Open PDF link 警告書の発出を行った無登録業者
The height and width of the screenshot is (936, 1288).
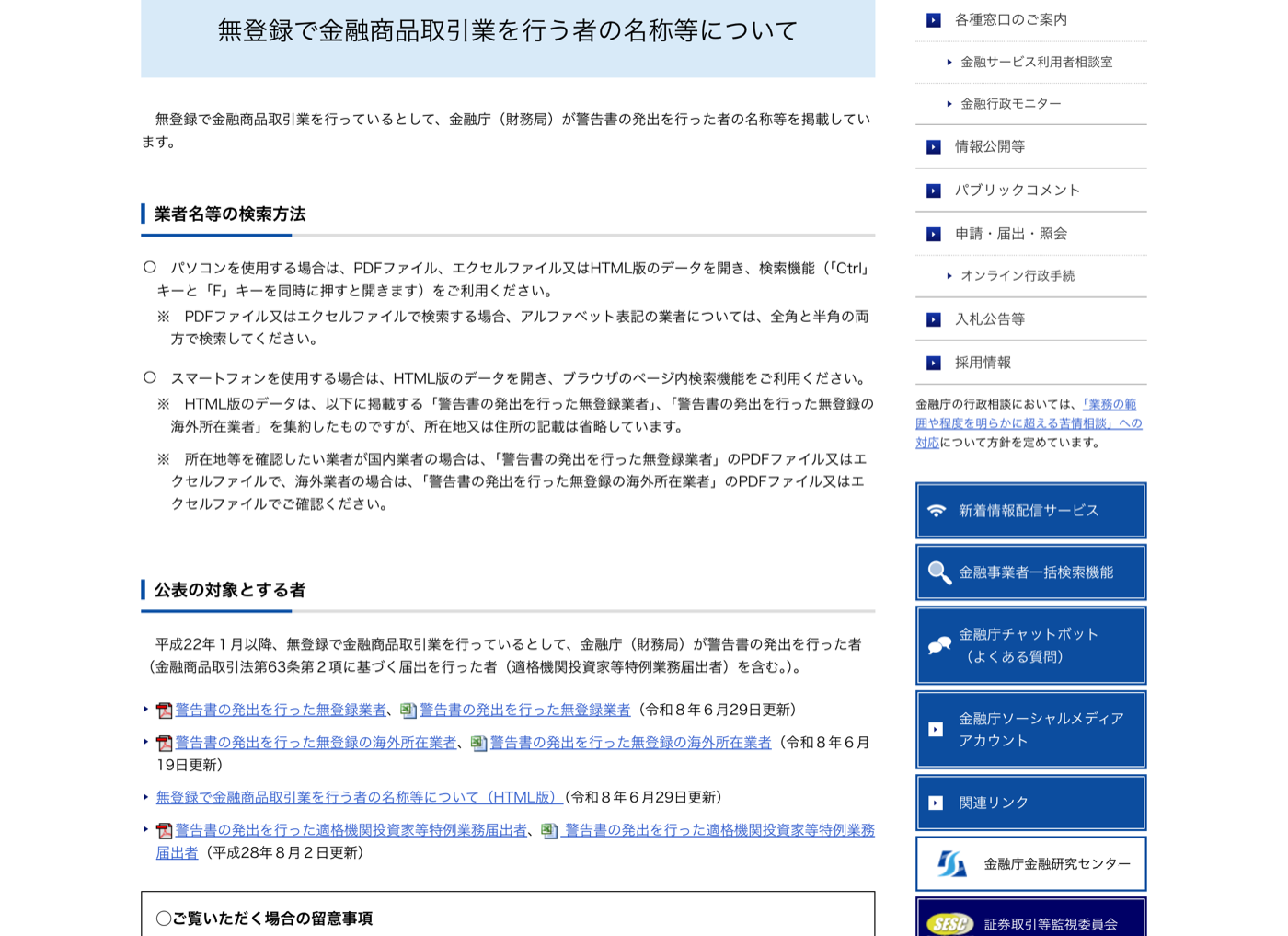pos(281,710)
